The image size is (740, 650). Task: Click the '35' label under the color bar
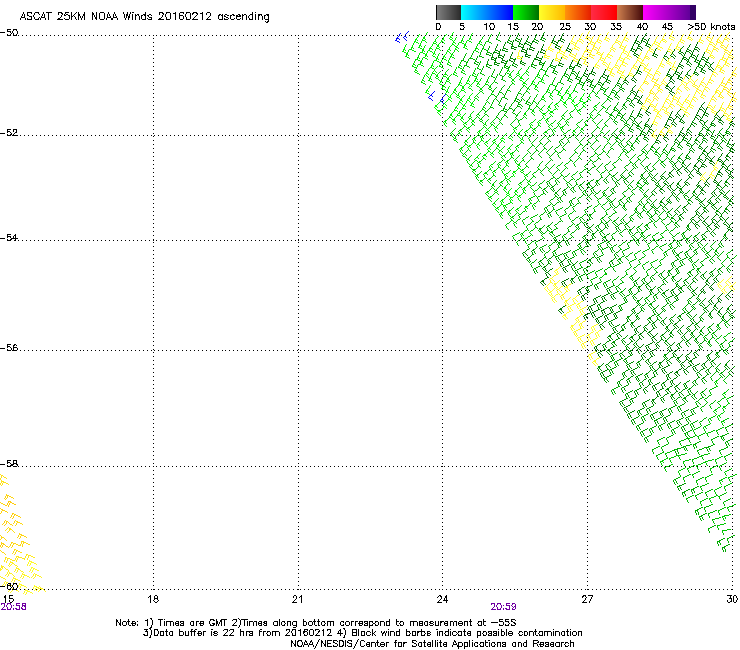point(616,27)
